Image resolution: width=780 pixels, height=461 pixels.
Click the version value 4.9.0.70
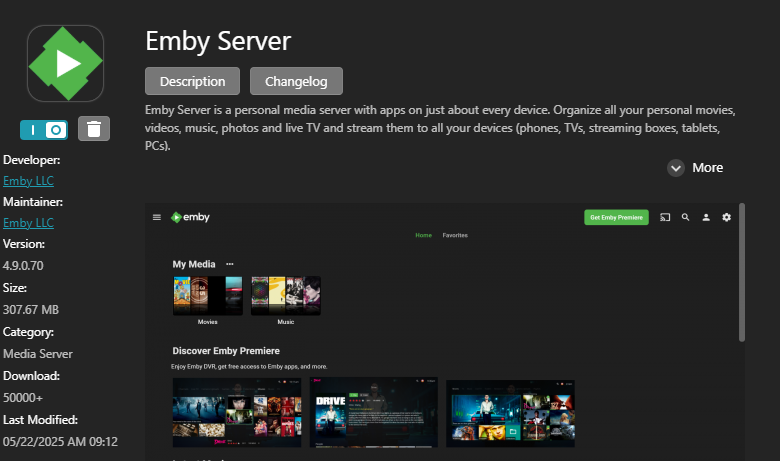coord(23,266)
